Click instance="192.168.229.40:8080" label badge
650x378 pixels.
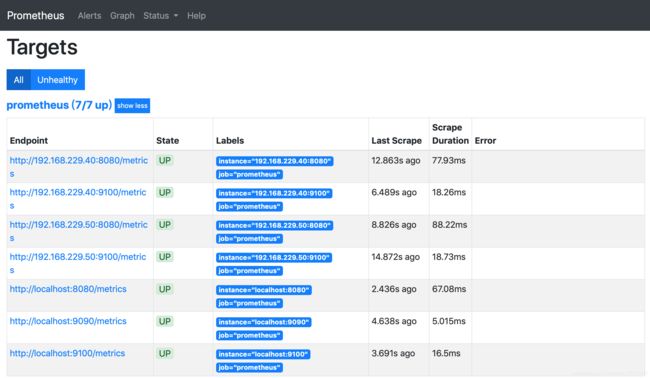pyautogui.click(x=274, y=161)
